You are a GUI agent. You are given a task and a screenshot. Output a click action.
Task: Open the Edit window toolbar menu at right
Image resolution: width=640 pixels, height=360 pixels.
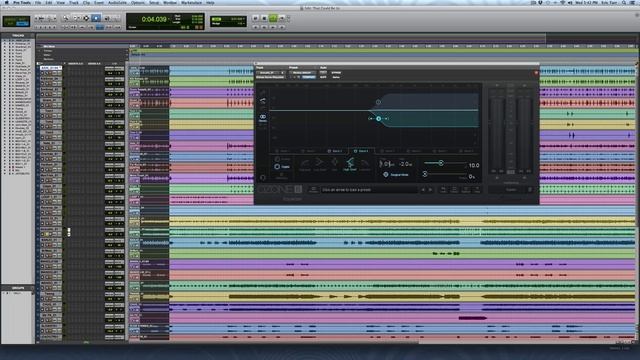click(x=637, y=15)
